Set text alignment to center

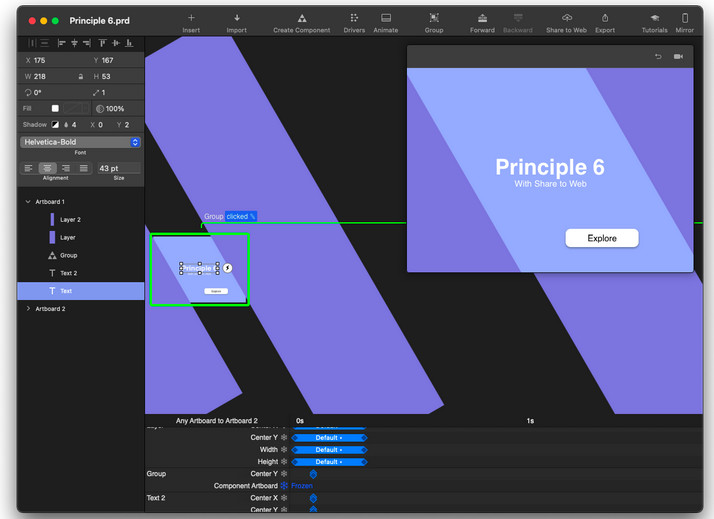(47, 168)
